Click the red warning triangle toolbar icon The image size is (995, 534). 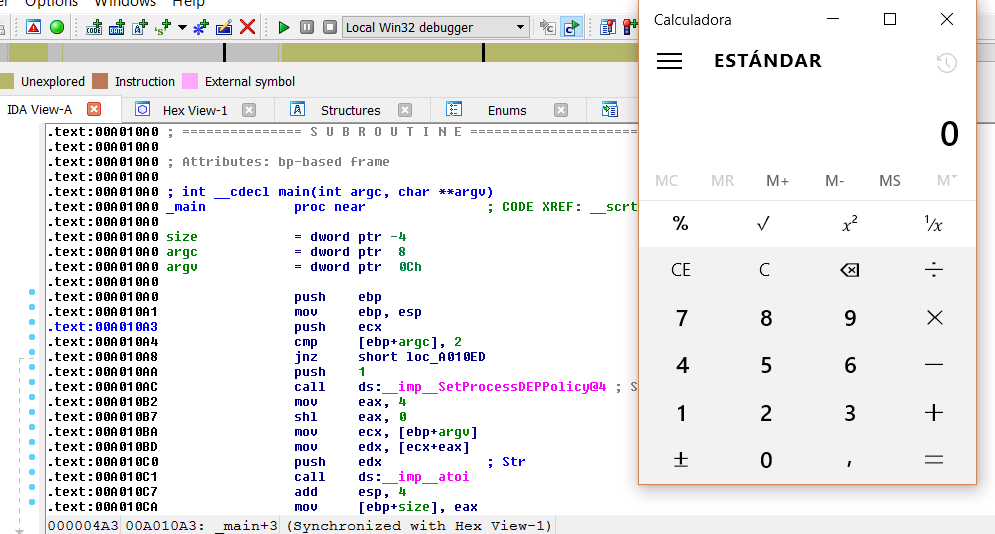(x=34, y=27)
